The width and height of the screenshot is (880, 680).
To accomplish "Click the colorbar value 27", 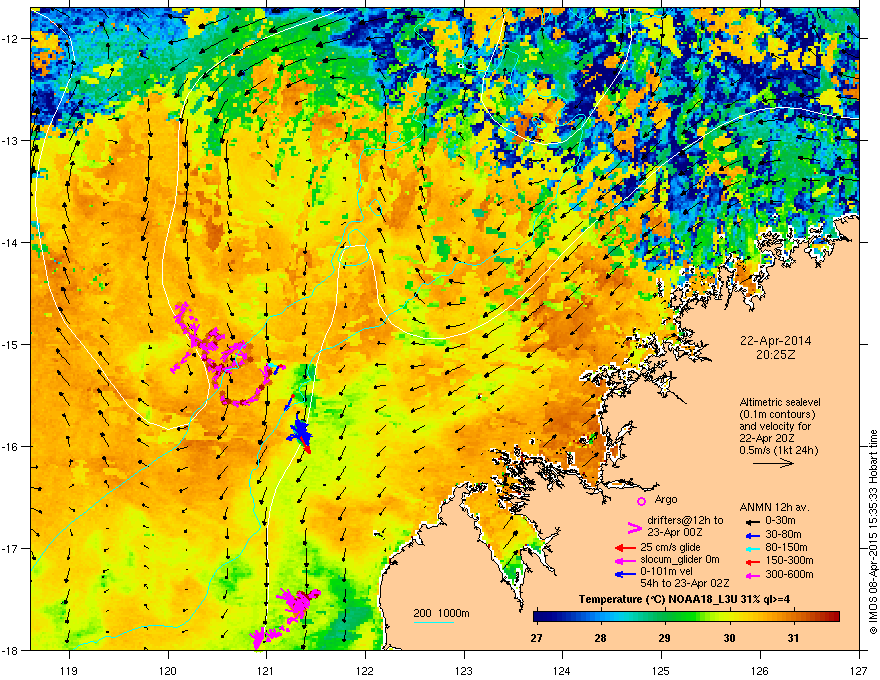I will (537, 638).
